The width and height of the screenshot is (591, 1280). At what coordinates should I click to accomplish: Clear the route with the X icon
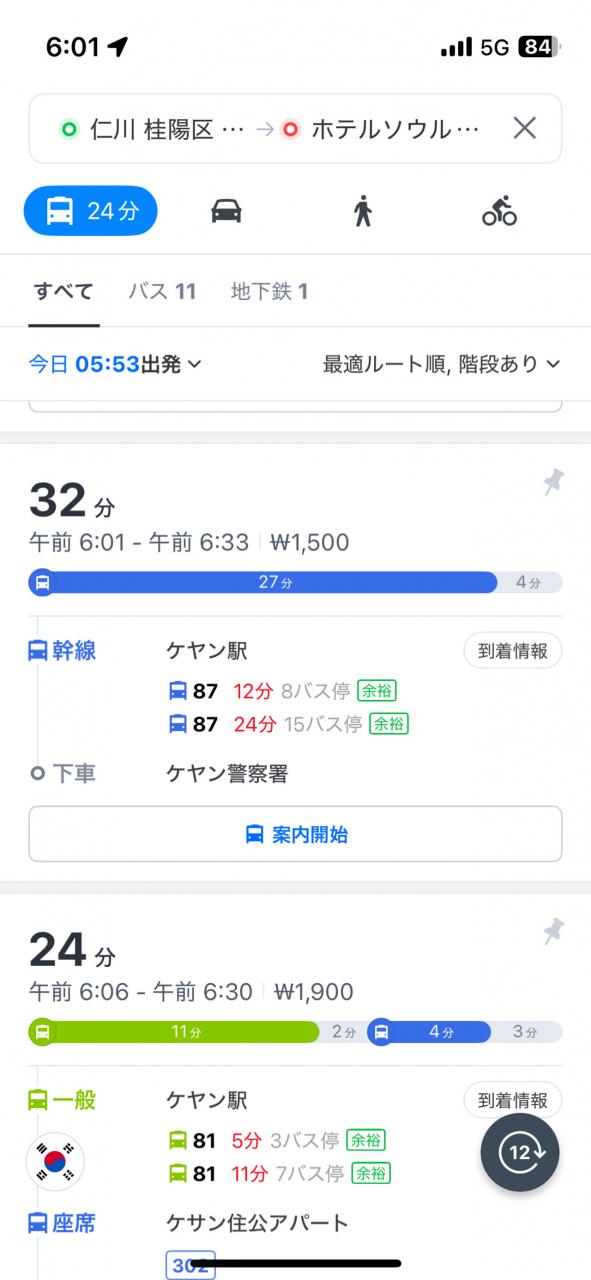pos(525,128)
